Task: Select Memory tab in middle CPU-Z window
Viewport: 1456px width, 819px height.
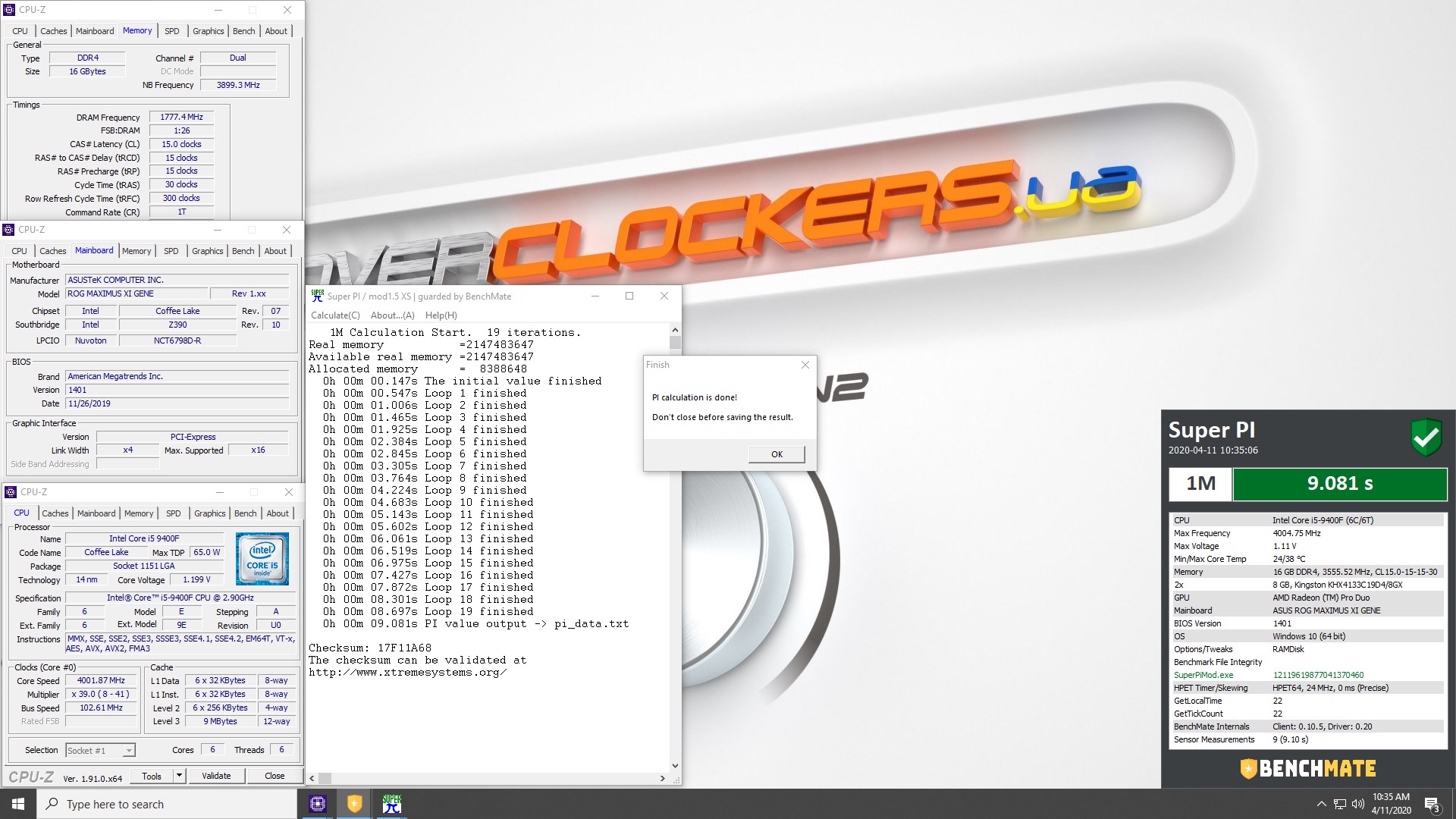Action: click(136, 251)
